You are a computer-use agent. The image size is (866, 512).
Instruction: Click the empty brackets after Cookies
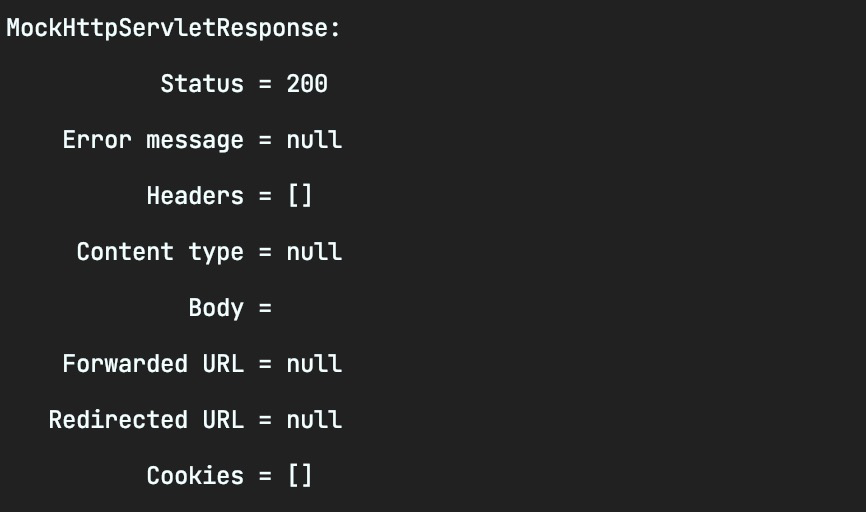300,476
